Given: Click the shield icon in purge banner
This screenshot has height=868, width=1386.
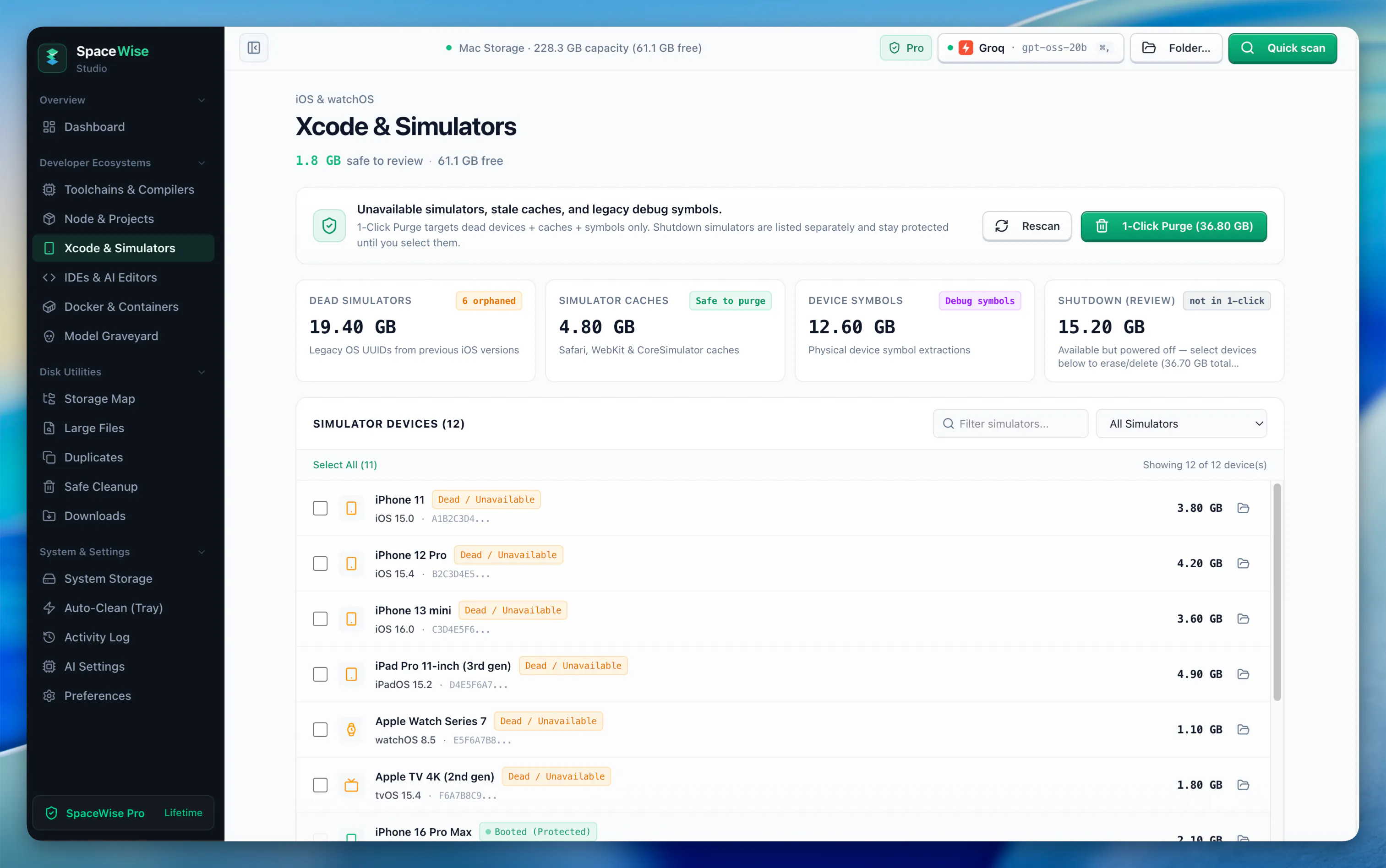Looking at the screenshot, I should click(329, 226).
